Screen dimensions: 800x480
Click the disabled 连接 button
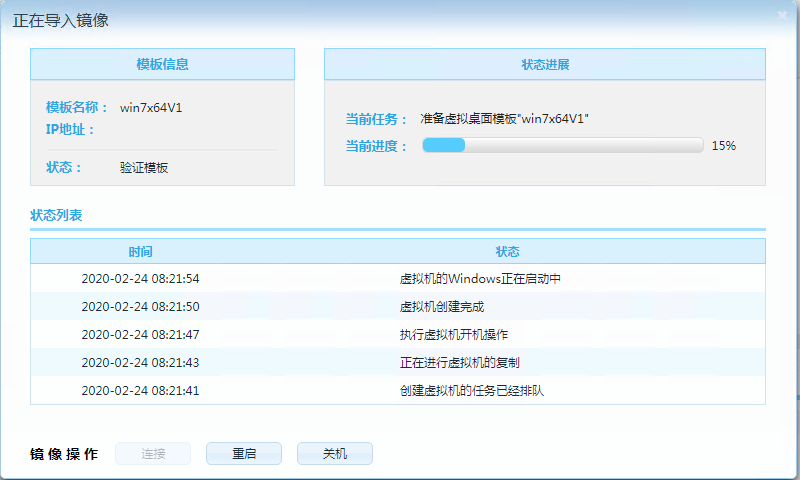click(x=153, y=453)
